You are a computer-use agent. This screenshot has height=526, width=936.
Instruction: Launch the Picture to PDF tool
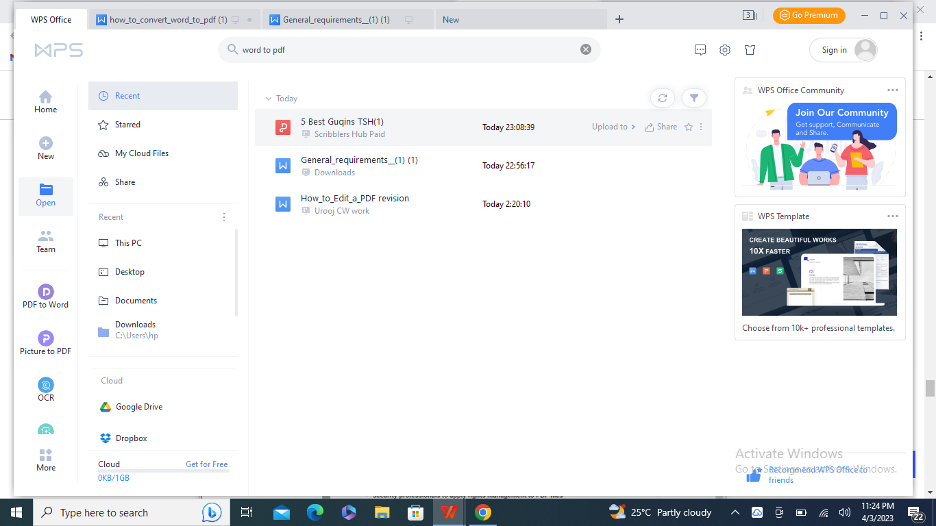pyautogui.click(x=45, y=343)
